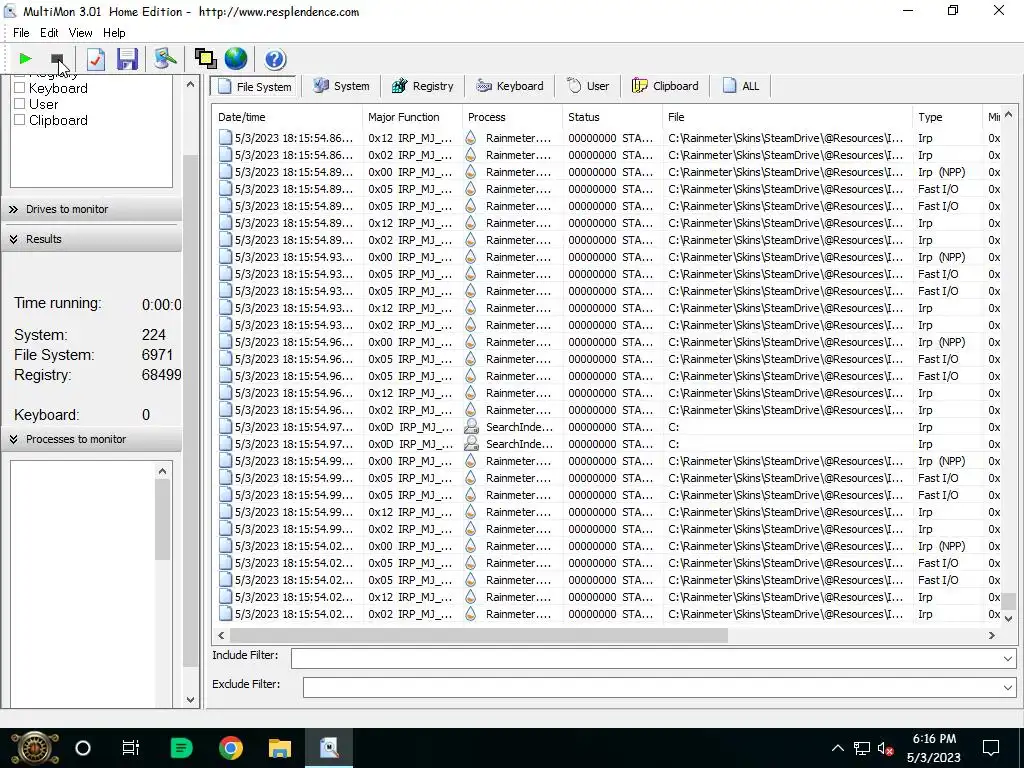Click the MultiMon taskbar button

pos(329,748)
